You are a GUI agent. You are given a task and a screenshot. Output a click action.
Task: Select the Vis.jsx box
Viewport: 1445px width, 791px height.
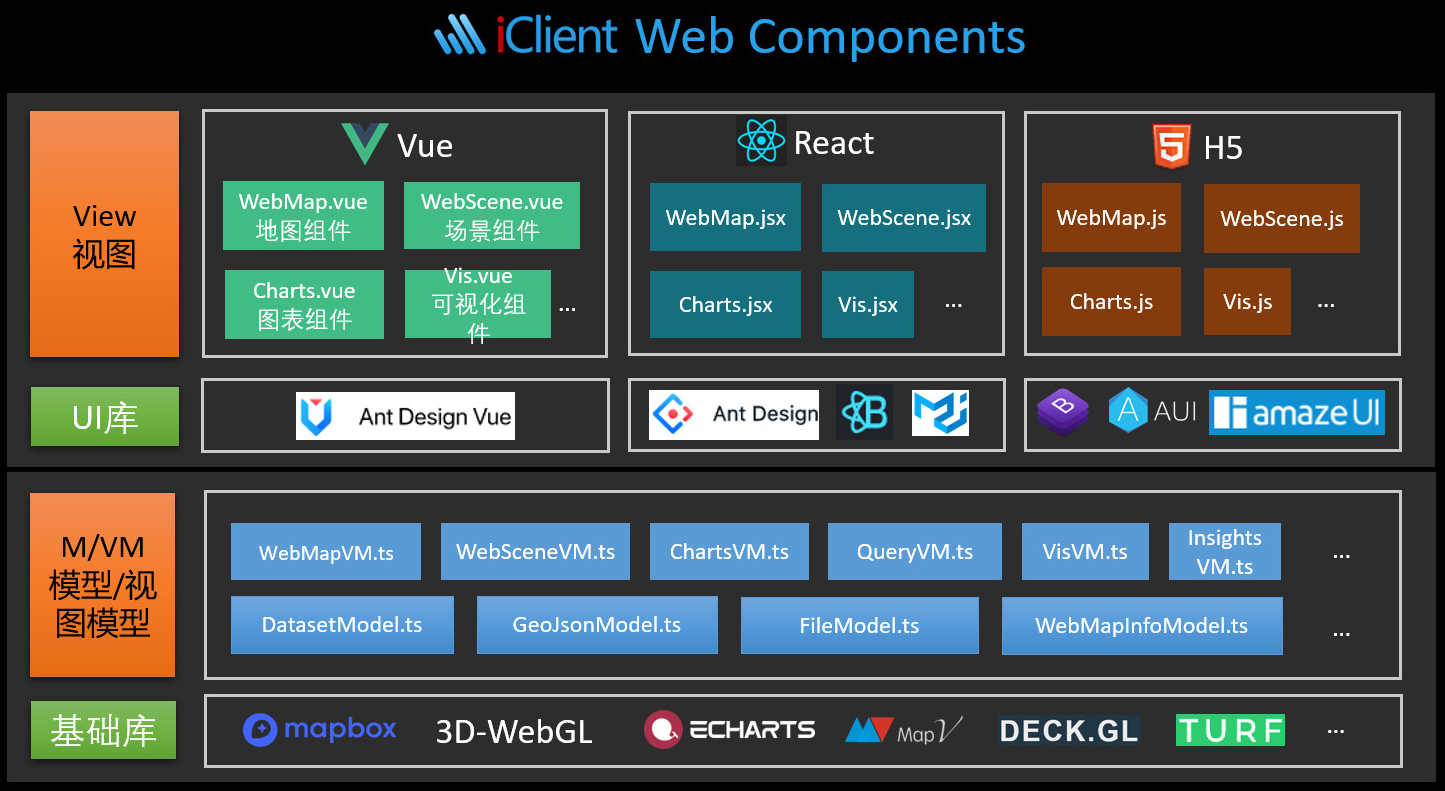coord(868,304)
